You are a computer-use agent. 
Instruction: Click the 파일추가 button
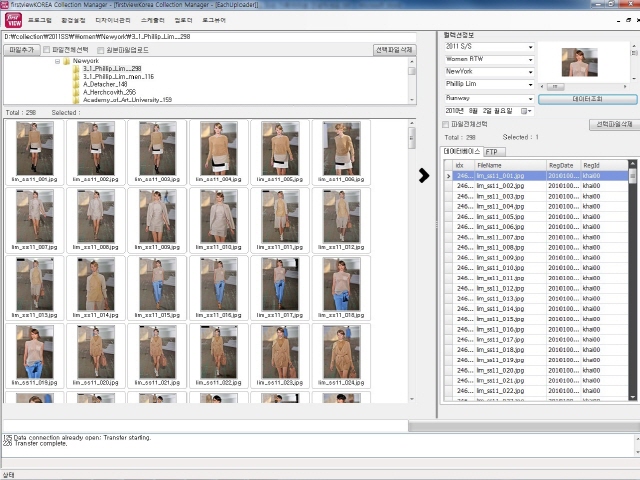pyautogui.click(x=22, y=50)
